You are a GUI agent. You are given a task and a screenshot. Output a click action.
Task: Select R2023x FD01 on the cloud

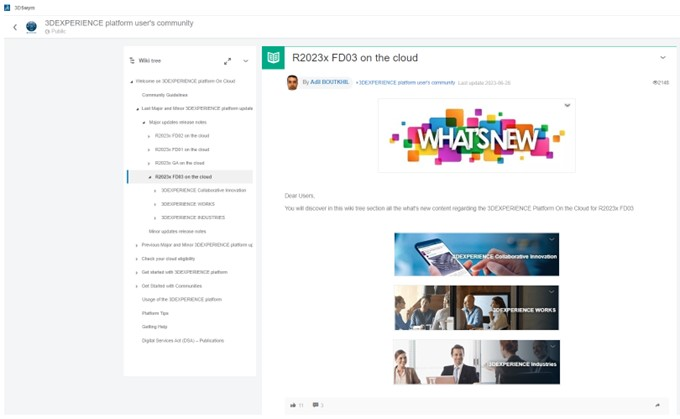pyautogui.click(x=182, y=149)
